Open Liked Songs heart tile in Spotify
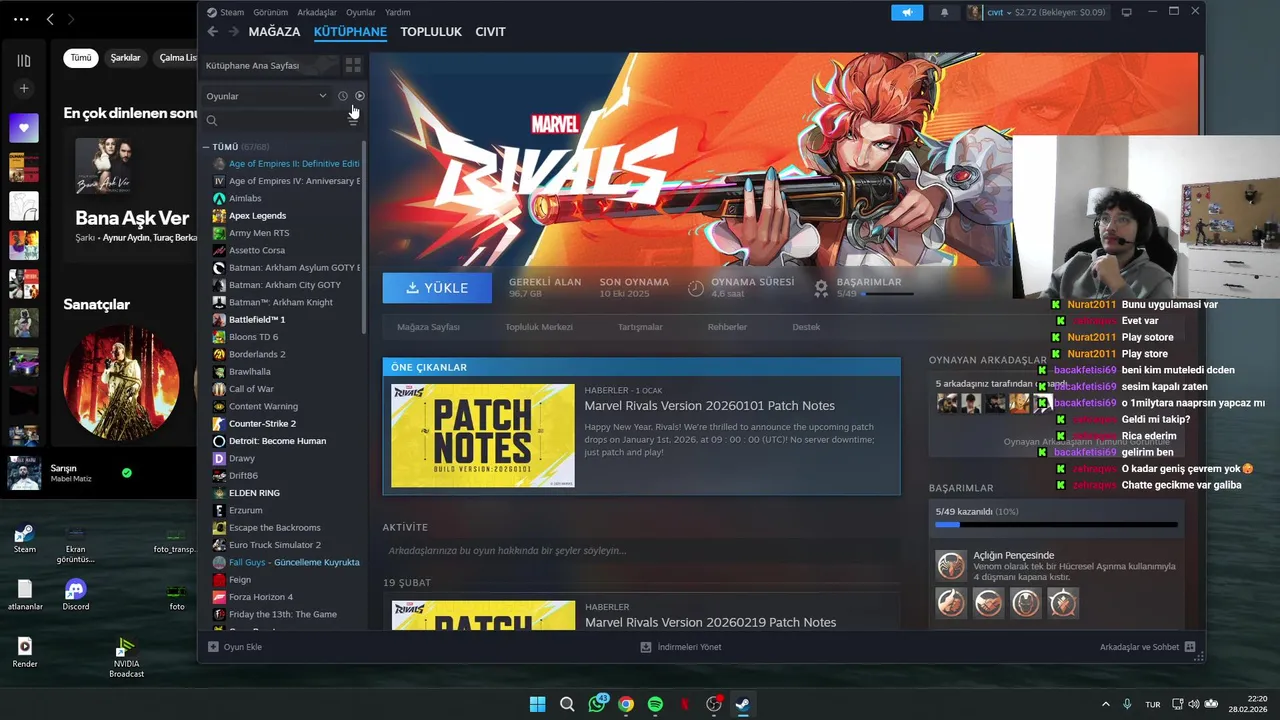The height and width of the screenshot is (720, 1280). (24, 128)
